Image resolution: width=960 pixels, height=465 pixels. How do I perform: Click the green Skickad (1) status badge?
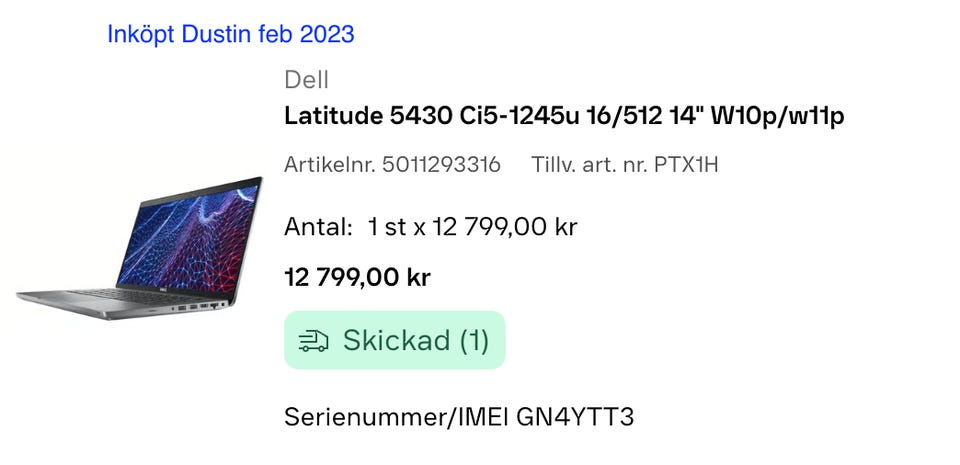coord(395,340)
